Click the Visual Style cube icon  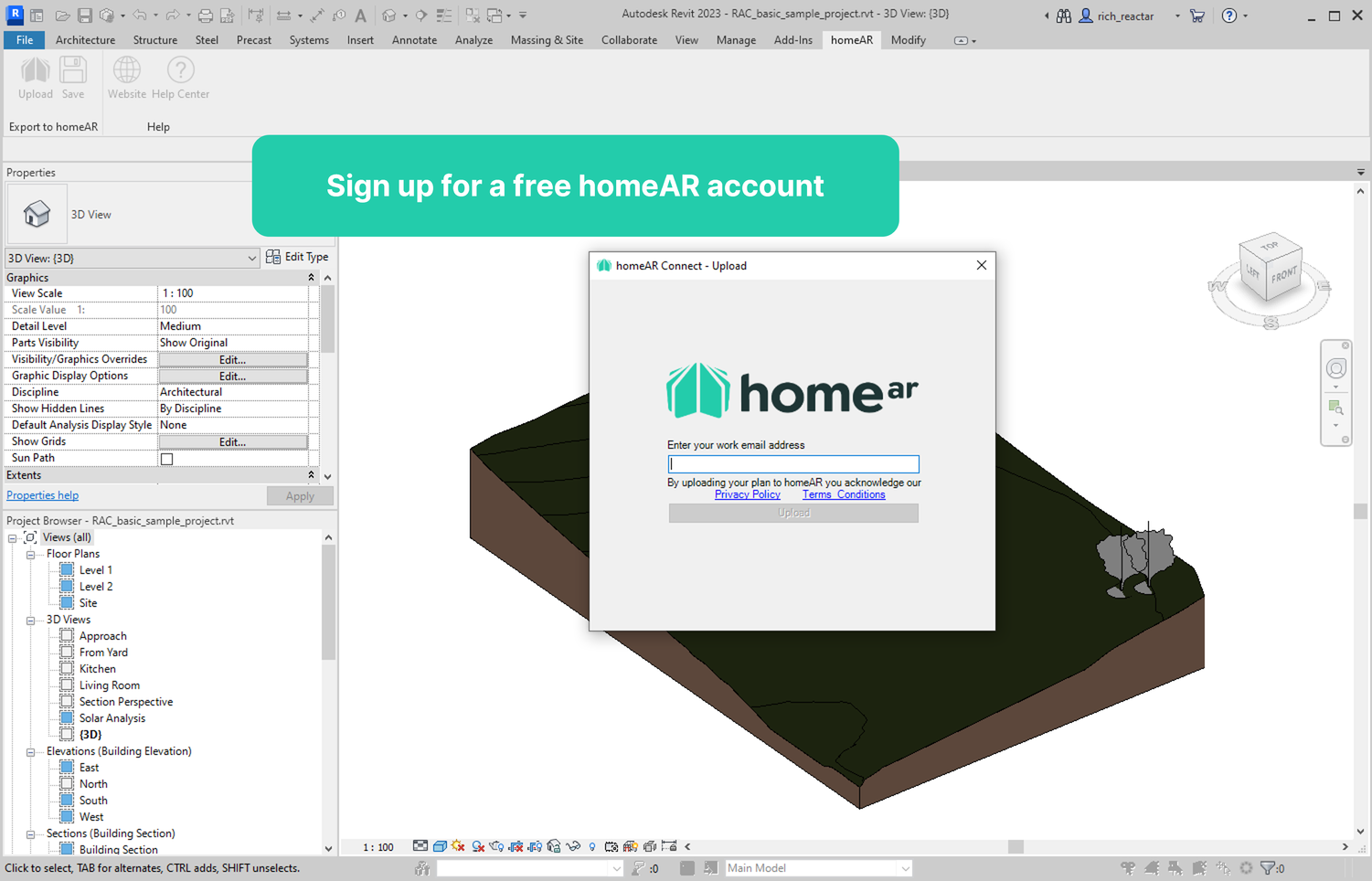pyautogui.click(x=440, y=846)
